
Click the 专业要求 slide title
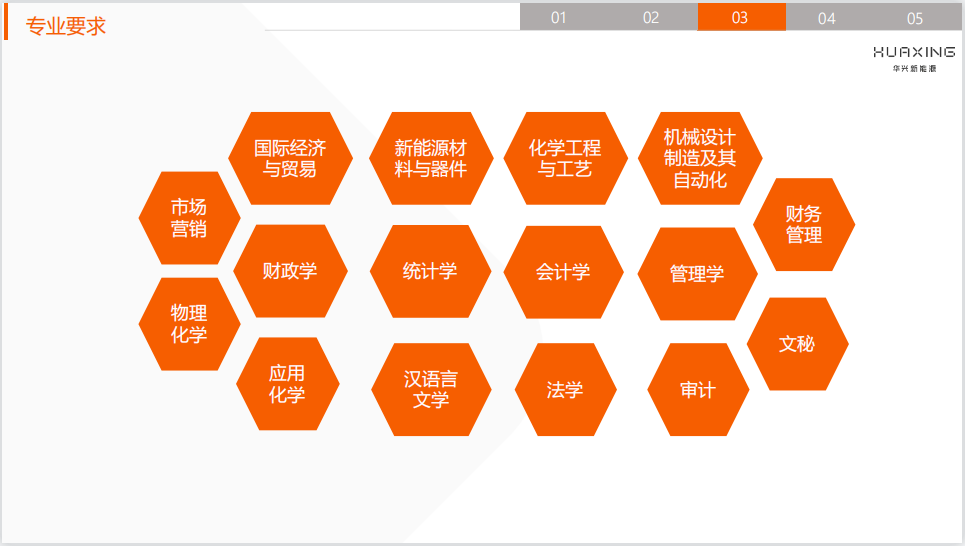pyautogui.click(x=66, y=27)
